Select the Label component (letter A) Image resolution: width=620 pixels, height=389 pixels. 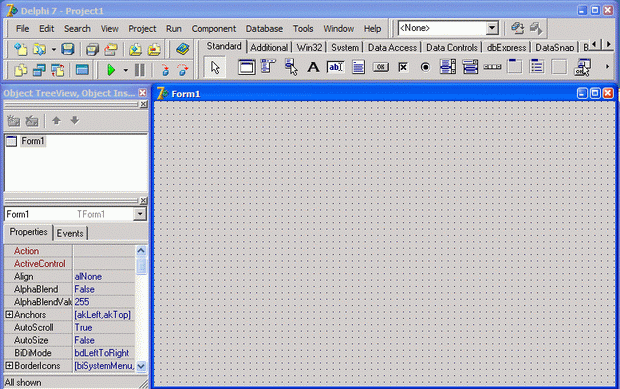click(x=313, y=67)
